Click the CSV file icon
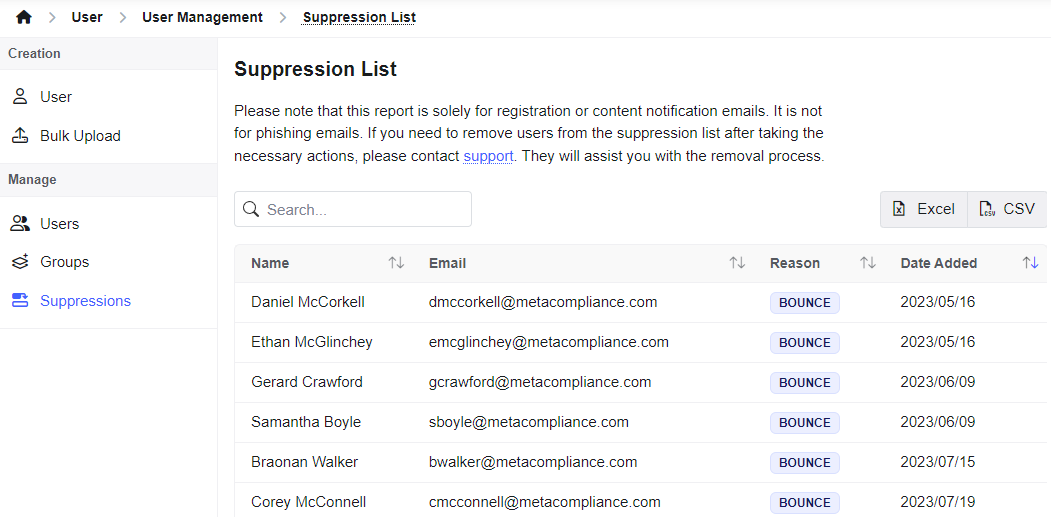The width and height of the screenshot is (1051, 517). pos(987,209)
